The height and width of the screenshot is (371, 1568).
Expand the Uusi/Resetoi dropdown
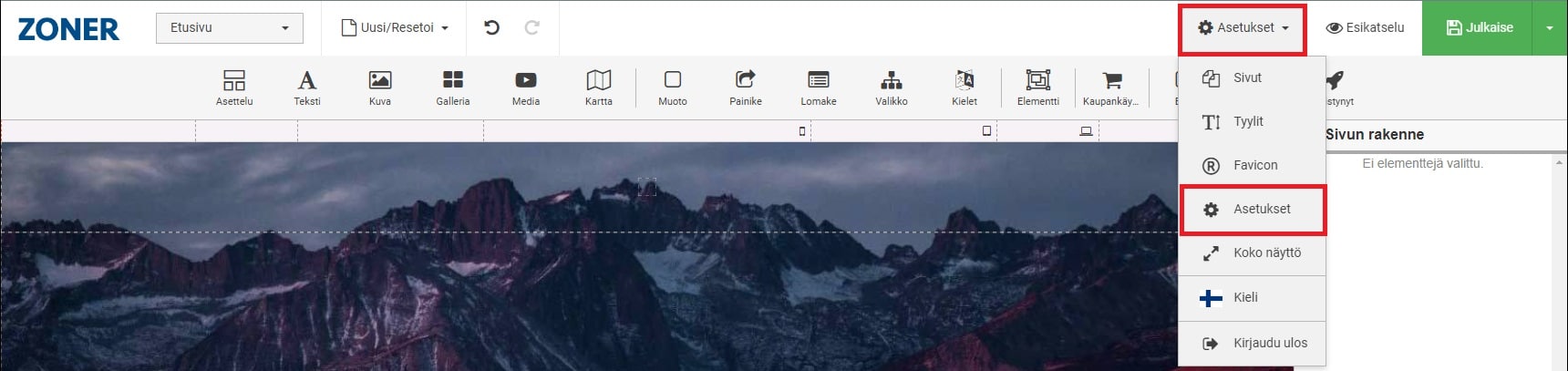(395, 28)
